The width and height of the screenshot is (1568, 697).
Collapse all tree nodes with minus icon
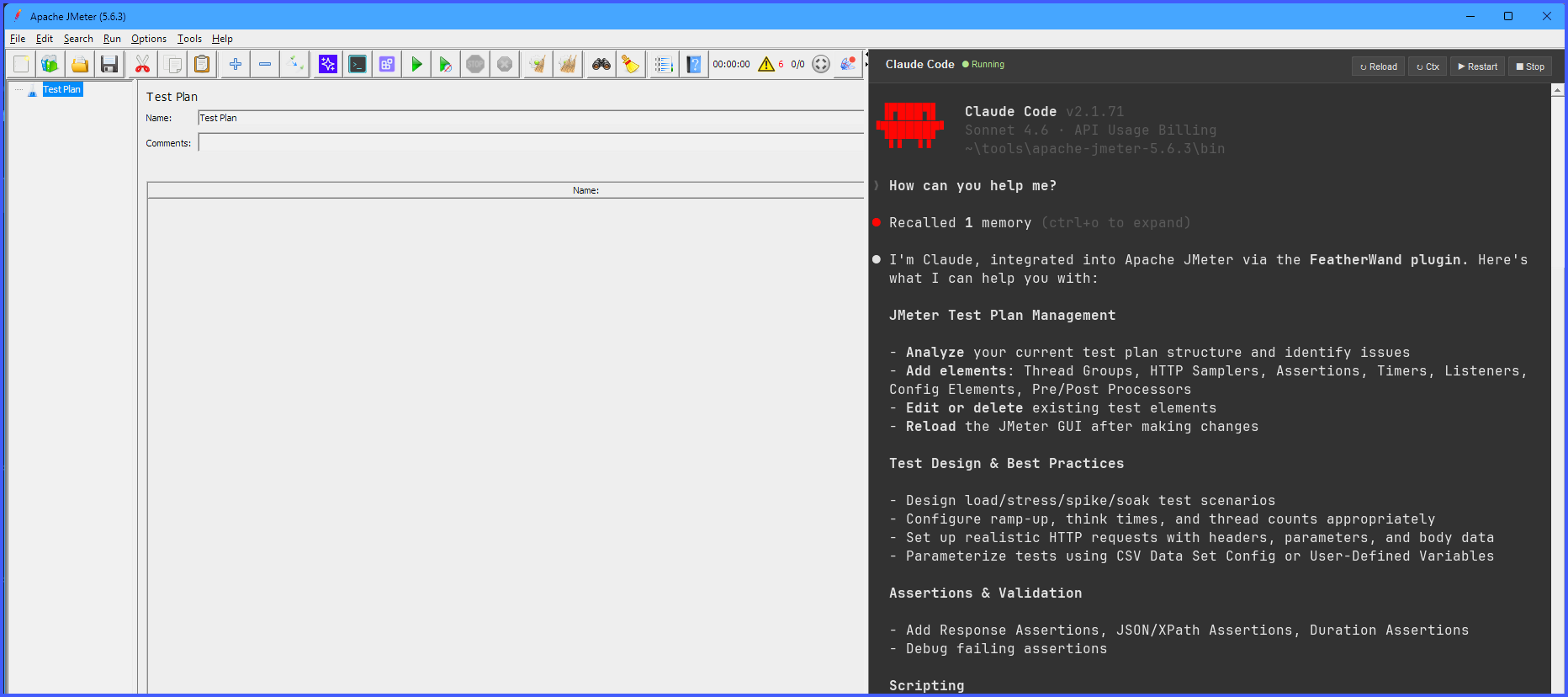tap(265, 64)
